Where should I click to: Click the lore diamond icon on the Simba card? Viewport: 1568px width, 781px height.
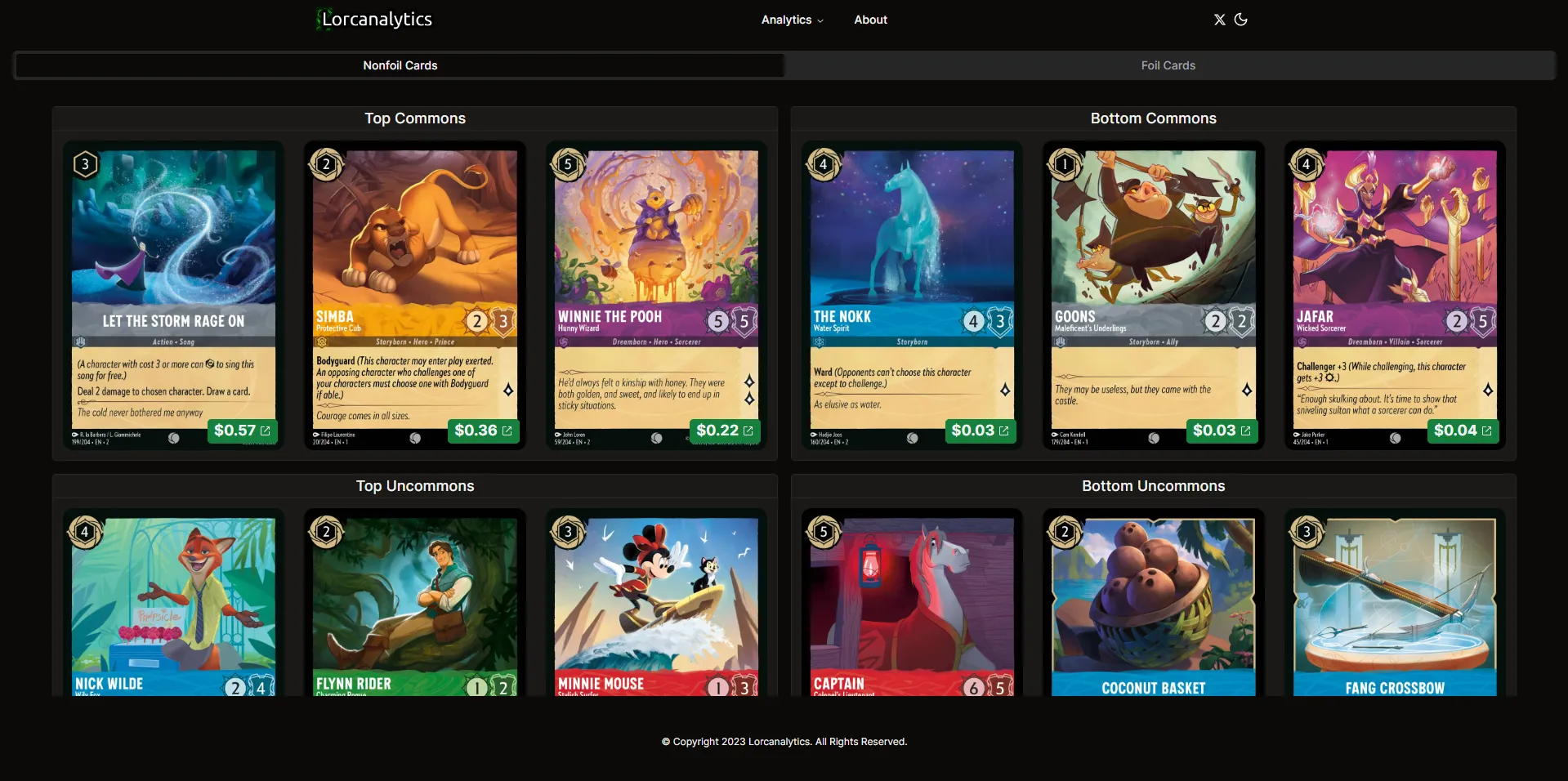508,390
